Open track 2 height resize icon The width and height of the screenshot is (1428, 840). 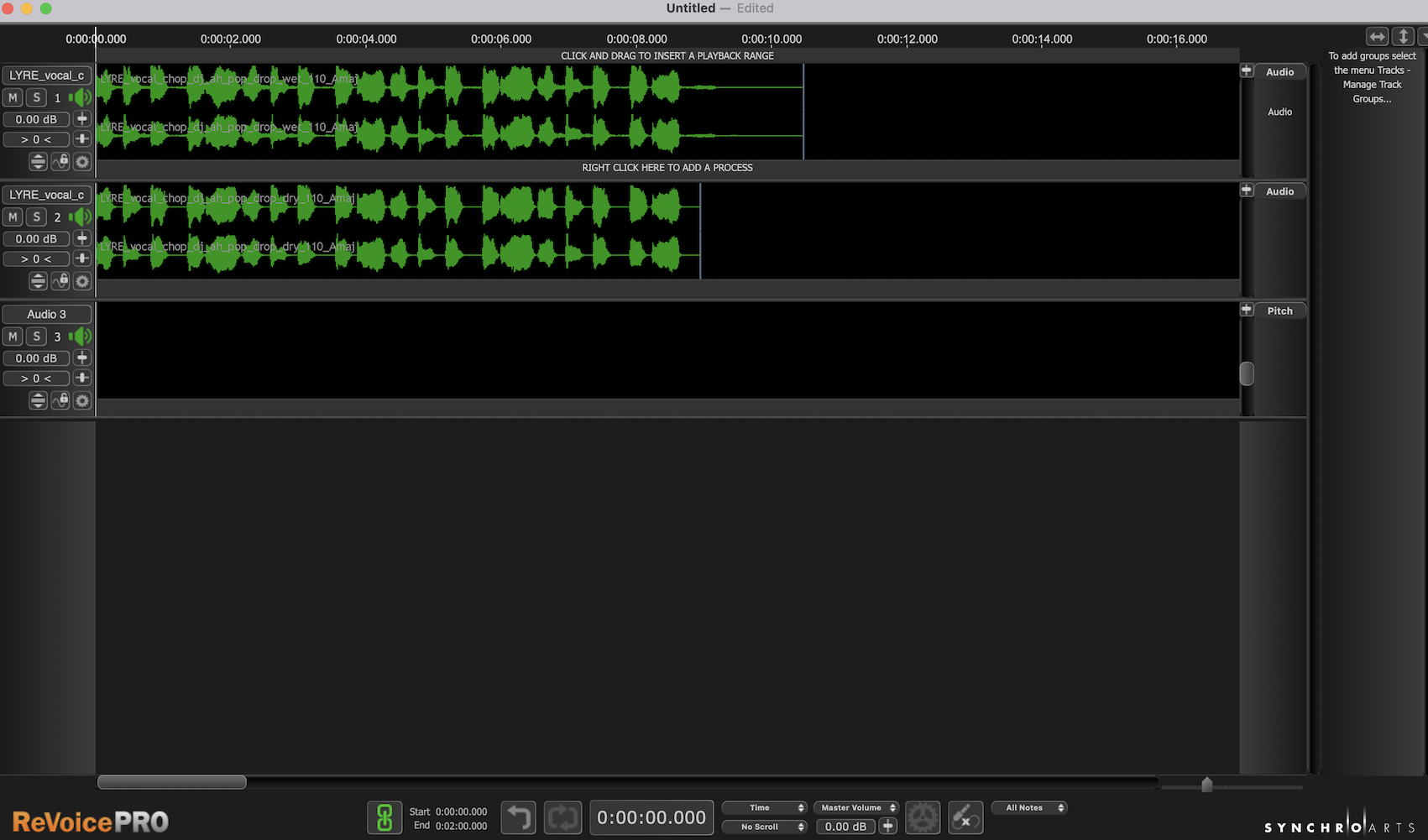[x=38, y=281]
